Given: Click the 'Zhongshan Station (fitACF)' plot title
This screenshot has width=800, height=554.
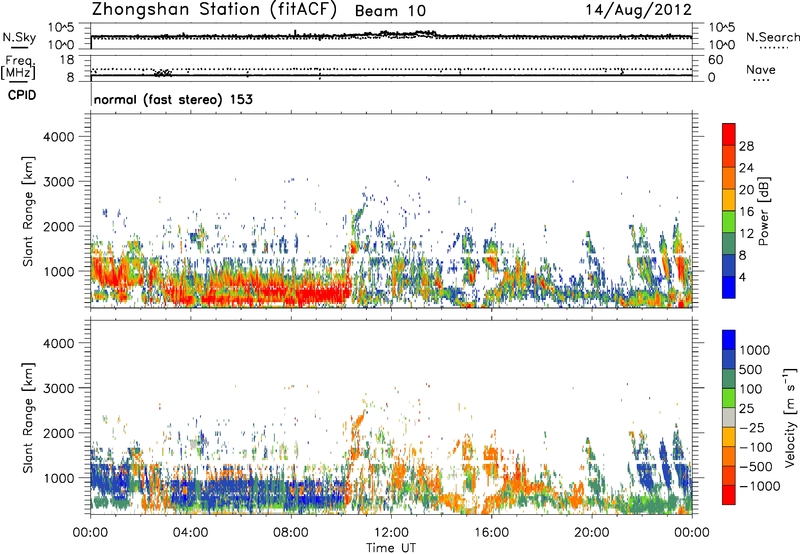Looking at the screenshot, I should click(x=214, y=9).
